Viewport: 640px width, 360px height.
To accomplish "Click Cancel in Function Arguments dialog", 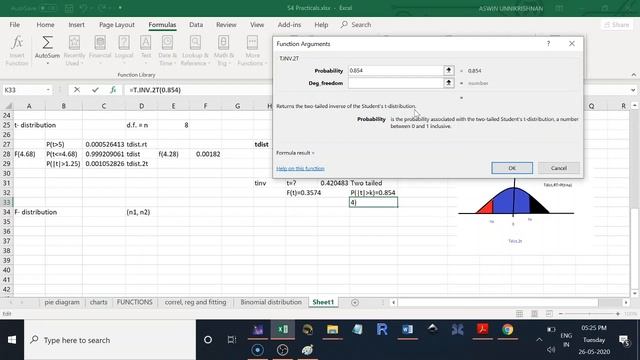I will 558,168.
